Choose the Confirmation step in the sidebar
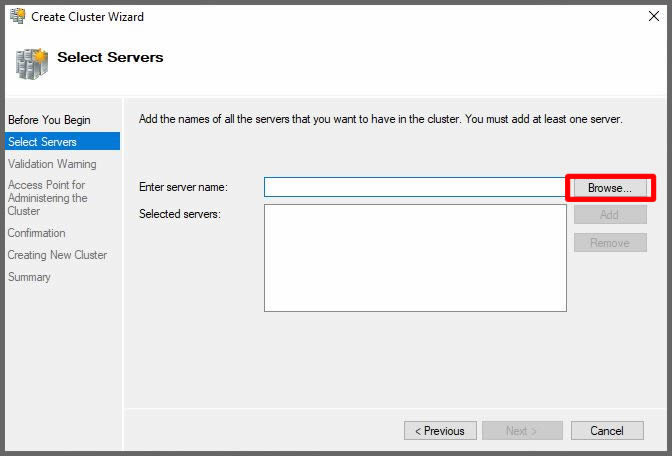Screen dimensions: 672x456 coord(36,233)
